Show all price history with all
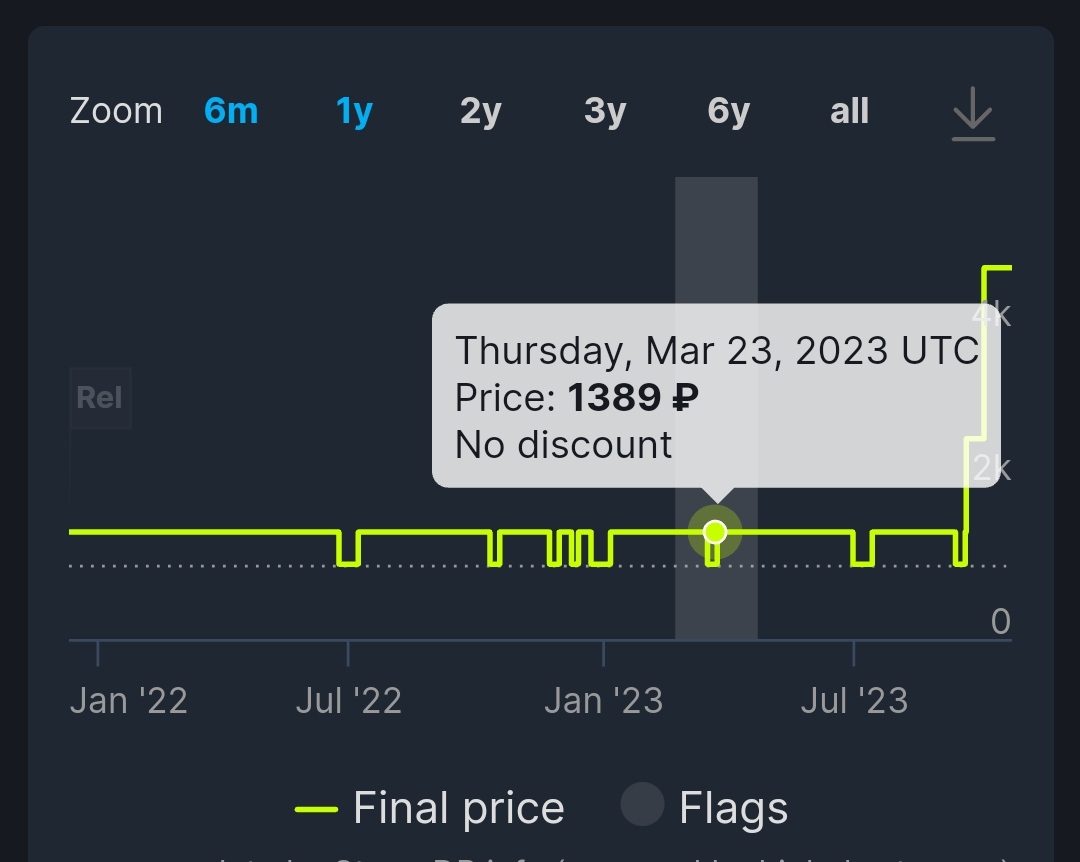Image resolution: width=1080 pixels, height=862 pixels. coord(849,111)
